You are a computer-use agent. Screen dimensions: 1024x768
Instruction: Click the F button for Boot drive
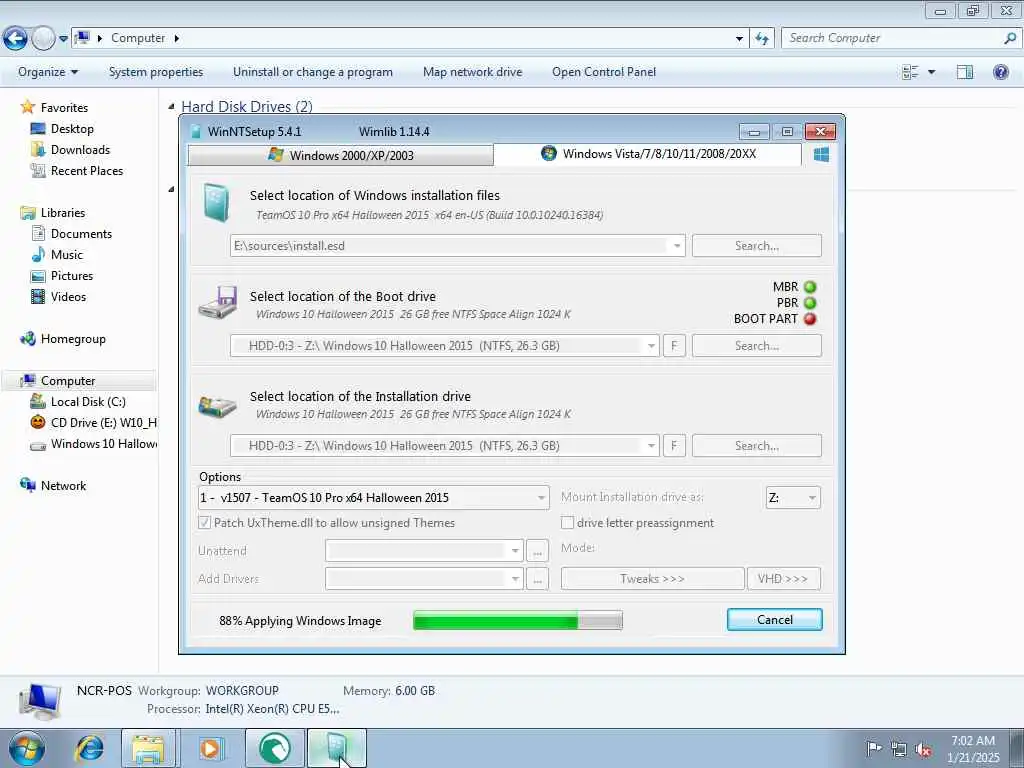point(674,346)
